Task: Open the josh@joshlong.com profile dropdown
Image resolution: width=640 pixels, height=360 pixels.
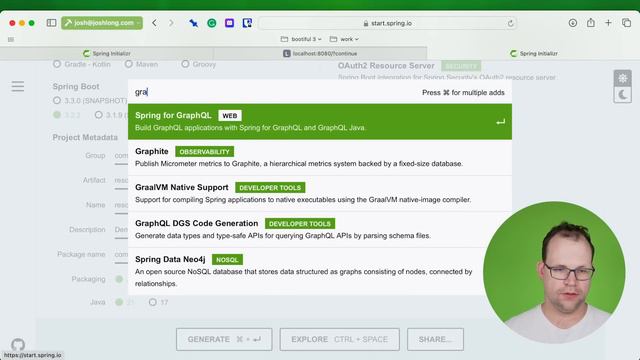Action: 102,23
